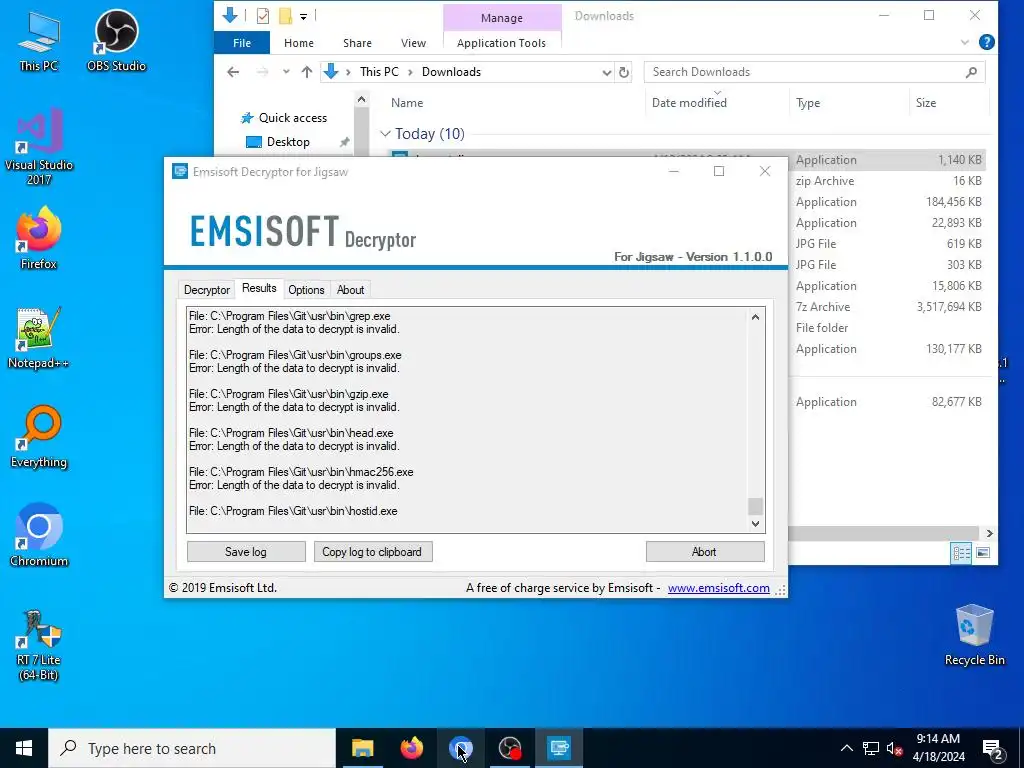Click Copy log to clipboard

(372, 552)
